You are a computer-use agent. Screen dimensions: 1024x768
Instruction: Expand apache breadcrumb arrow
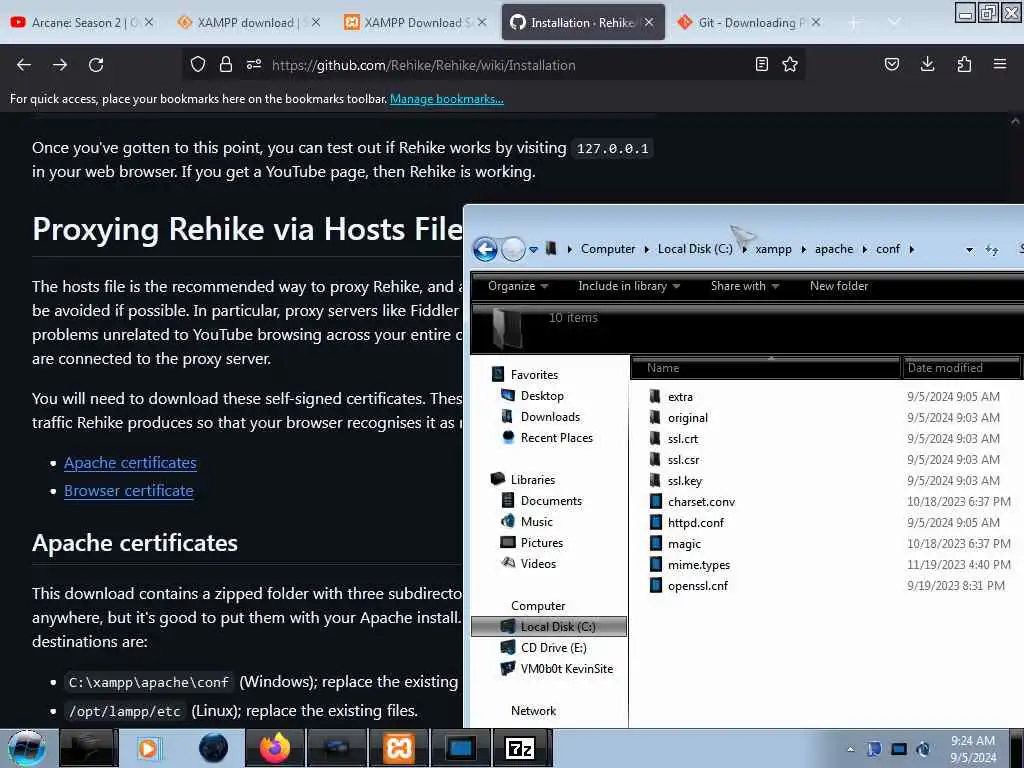click(x=865, y=249)
